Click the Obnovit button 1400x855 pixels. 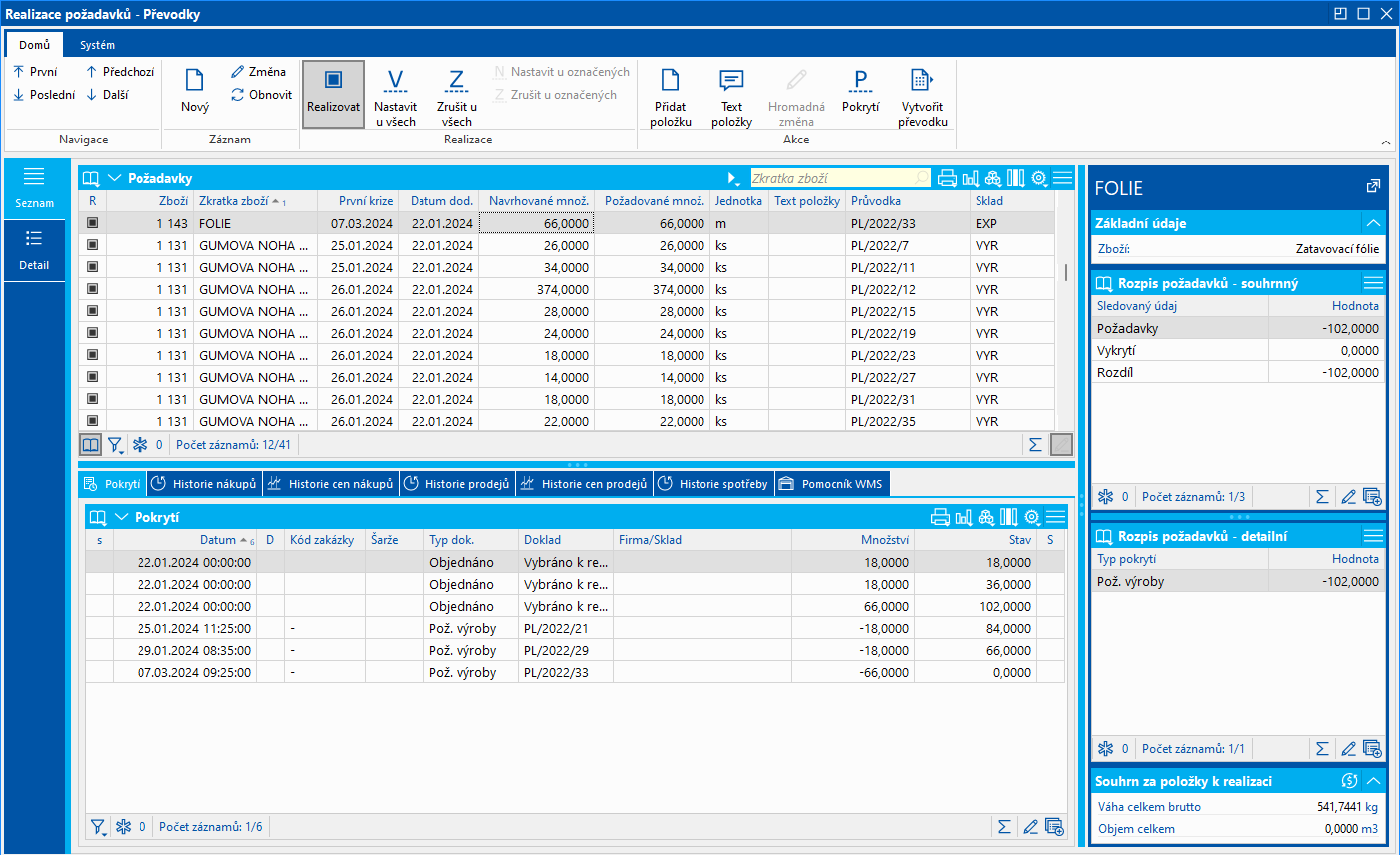(x=261, y=95)
